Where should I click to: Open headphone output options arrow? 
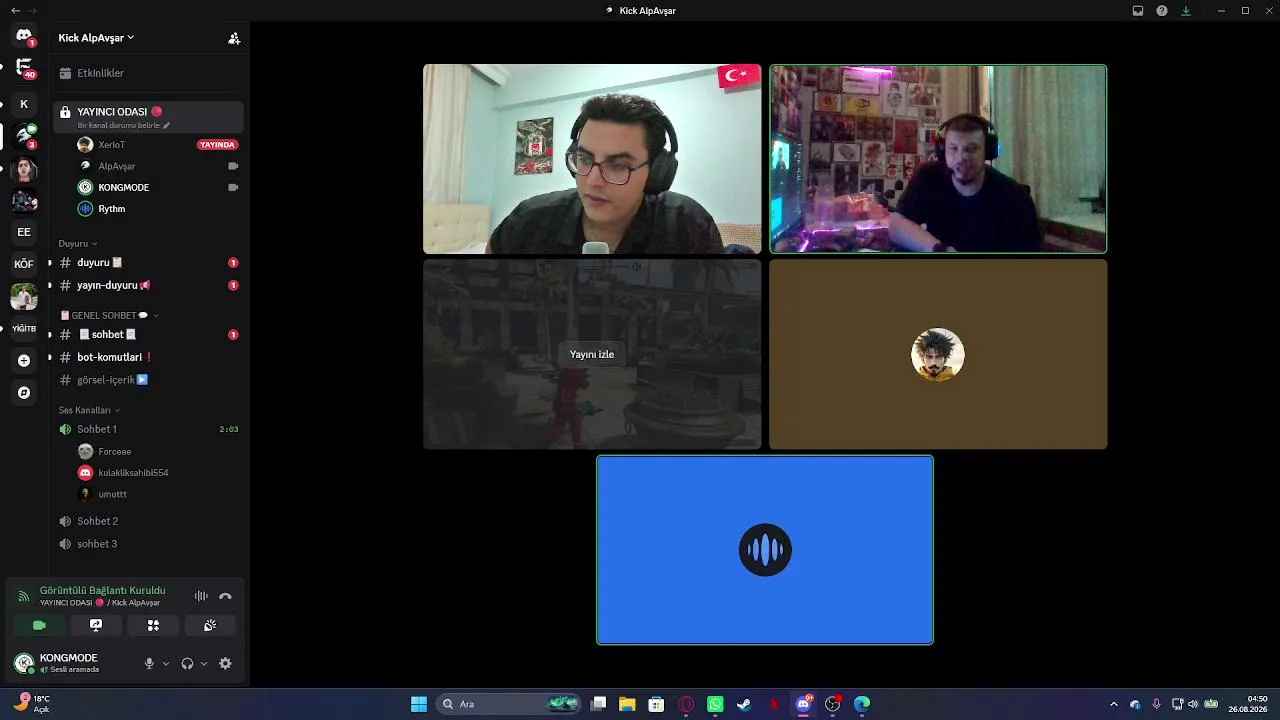pos(204,663)
